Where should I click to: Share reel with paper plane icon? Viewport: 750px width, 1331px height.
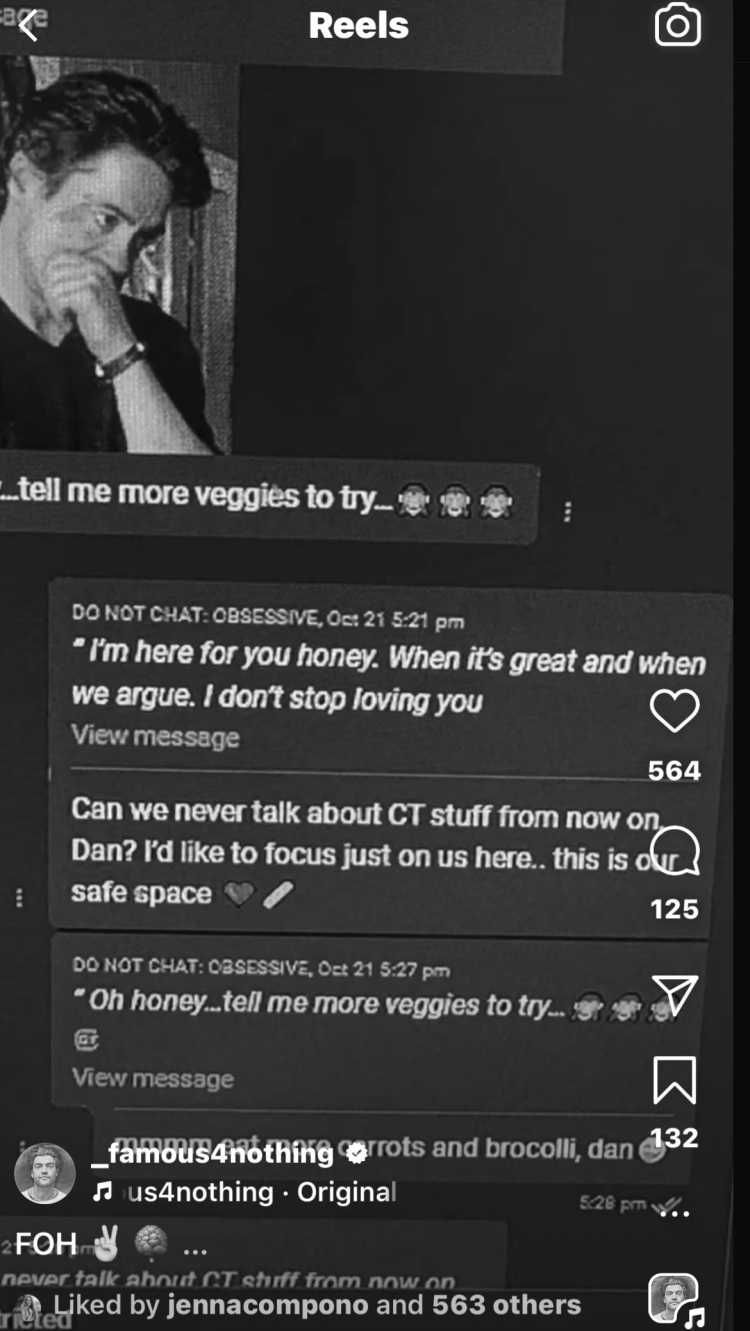tap(674, 993)
